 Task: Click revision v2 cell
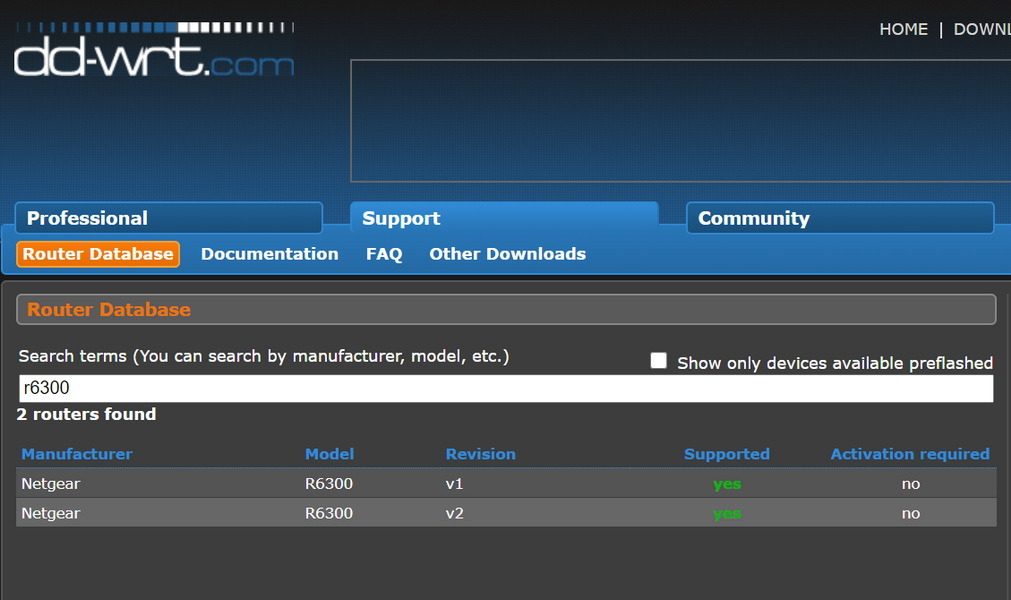[455, 513]
